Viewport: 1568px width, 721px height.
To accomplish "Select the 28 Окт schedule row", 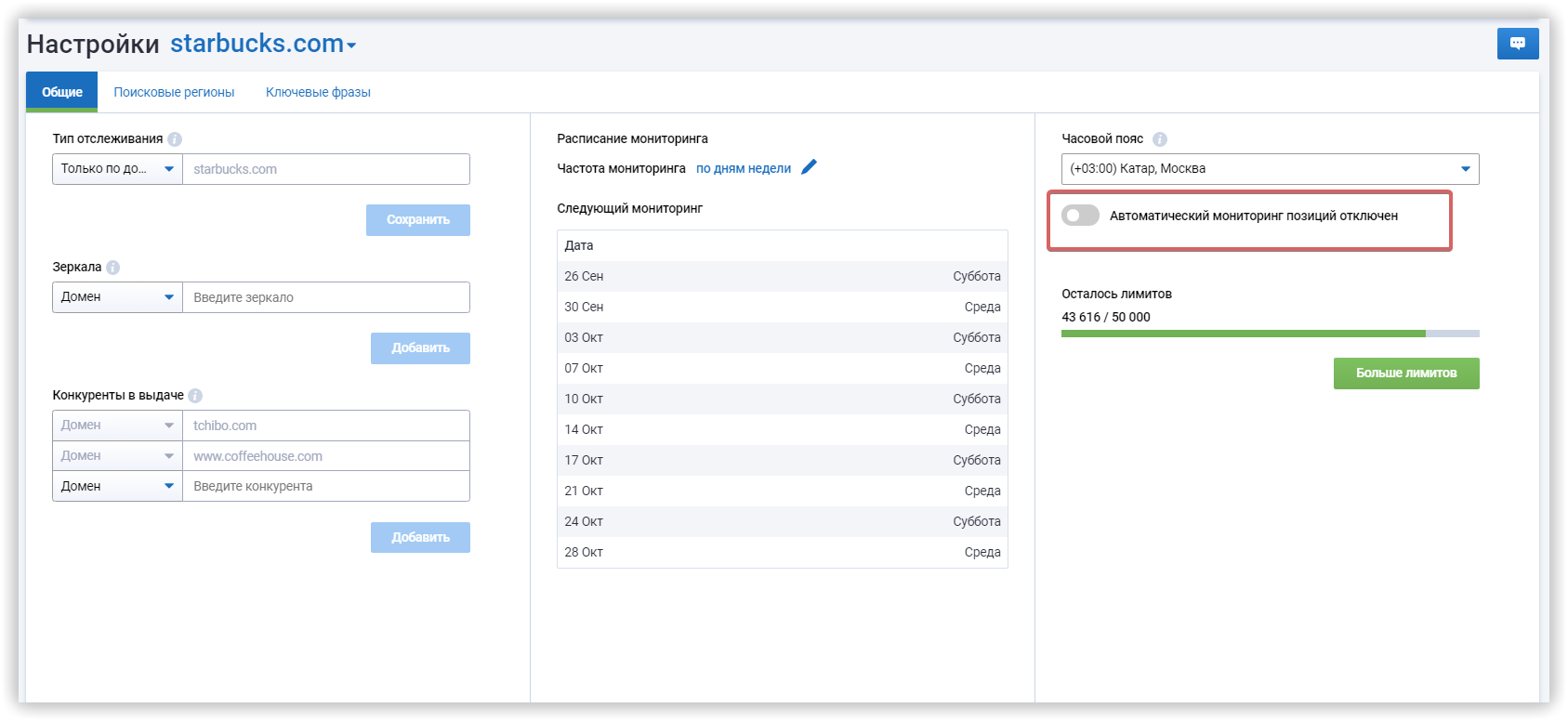I will tap(783, 552).
